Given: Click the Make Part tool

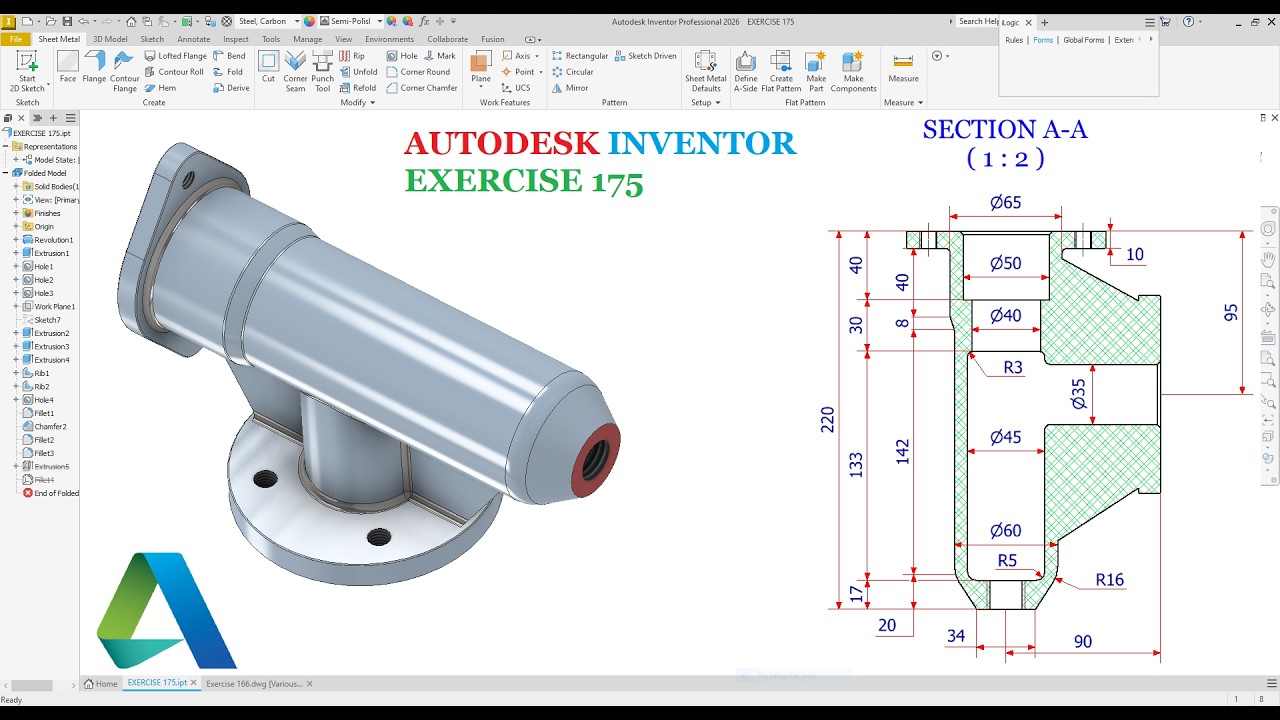Looking at the screenshot, I should 816,71.
